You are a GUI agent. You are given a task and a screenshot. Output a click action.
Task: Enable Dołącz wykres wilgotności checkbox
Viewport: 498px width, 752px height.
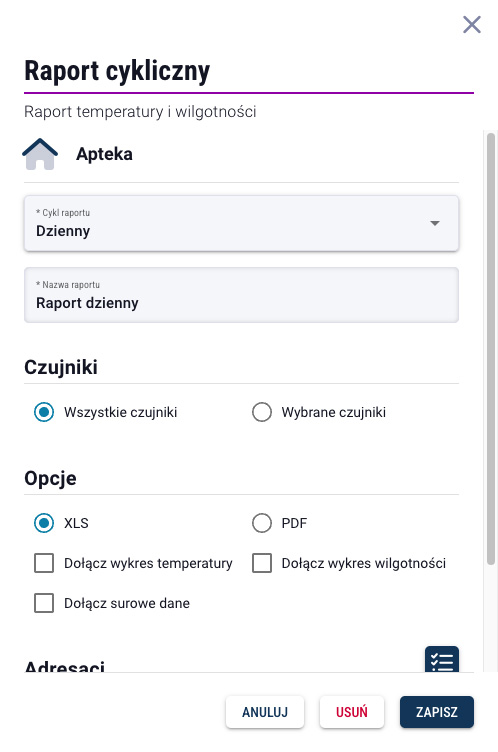[262, 563]
